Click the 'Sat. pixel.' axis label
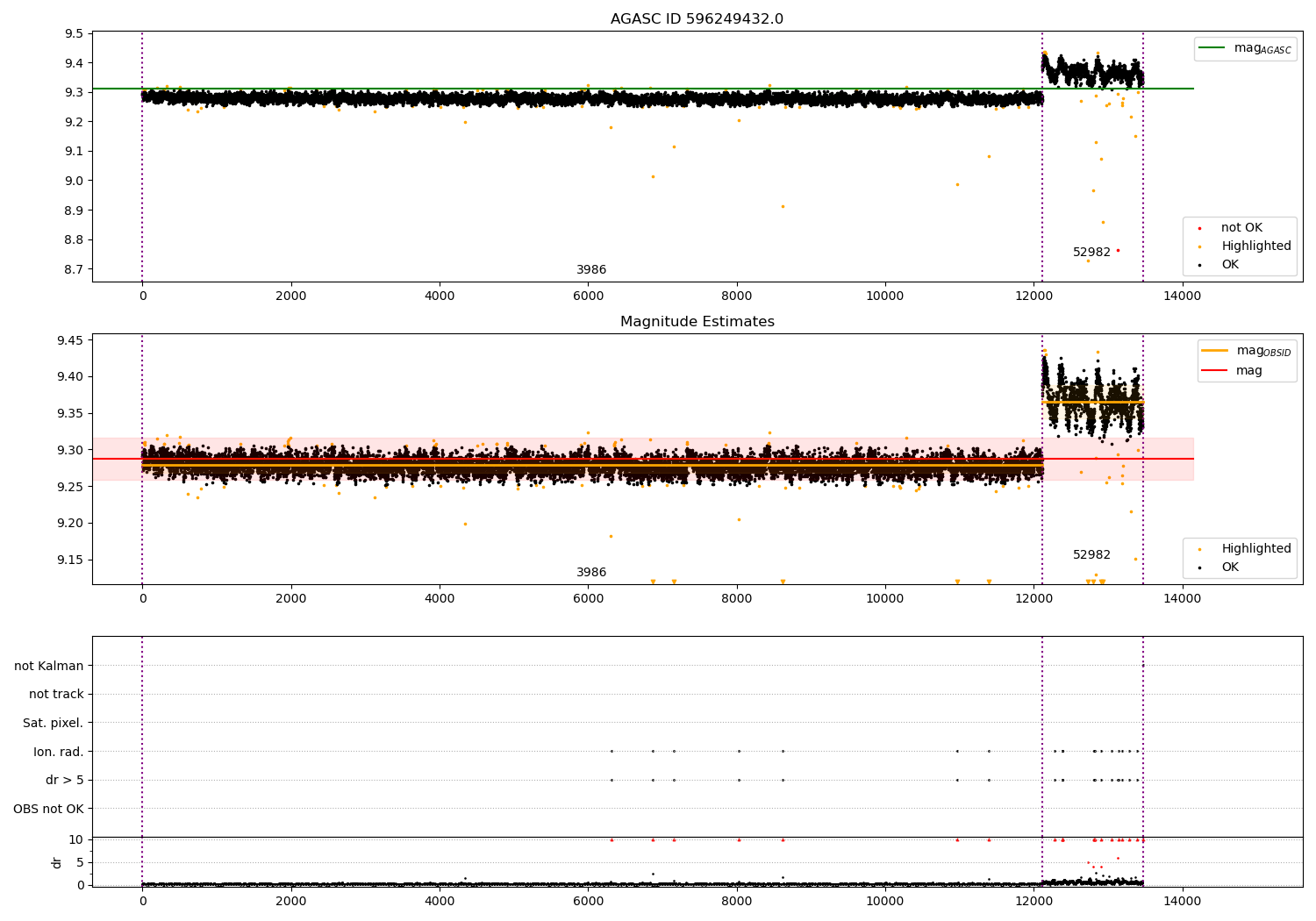1316x921 pixels. click(x=53, y=724)
